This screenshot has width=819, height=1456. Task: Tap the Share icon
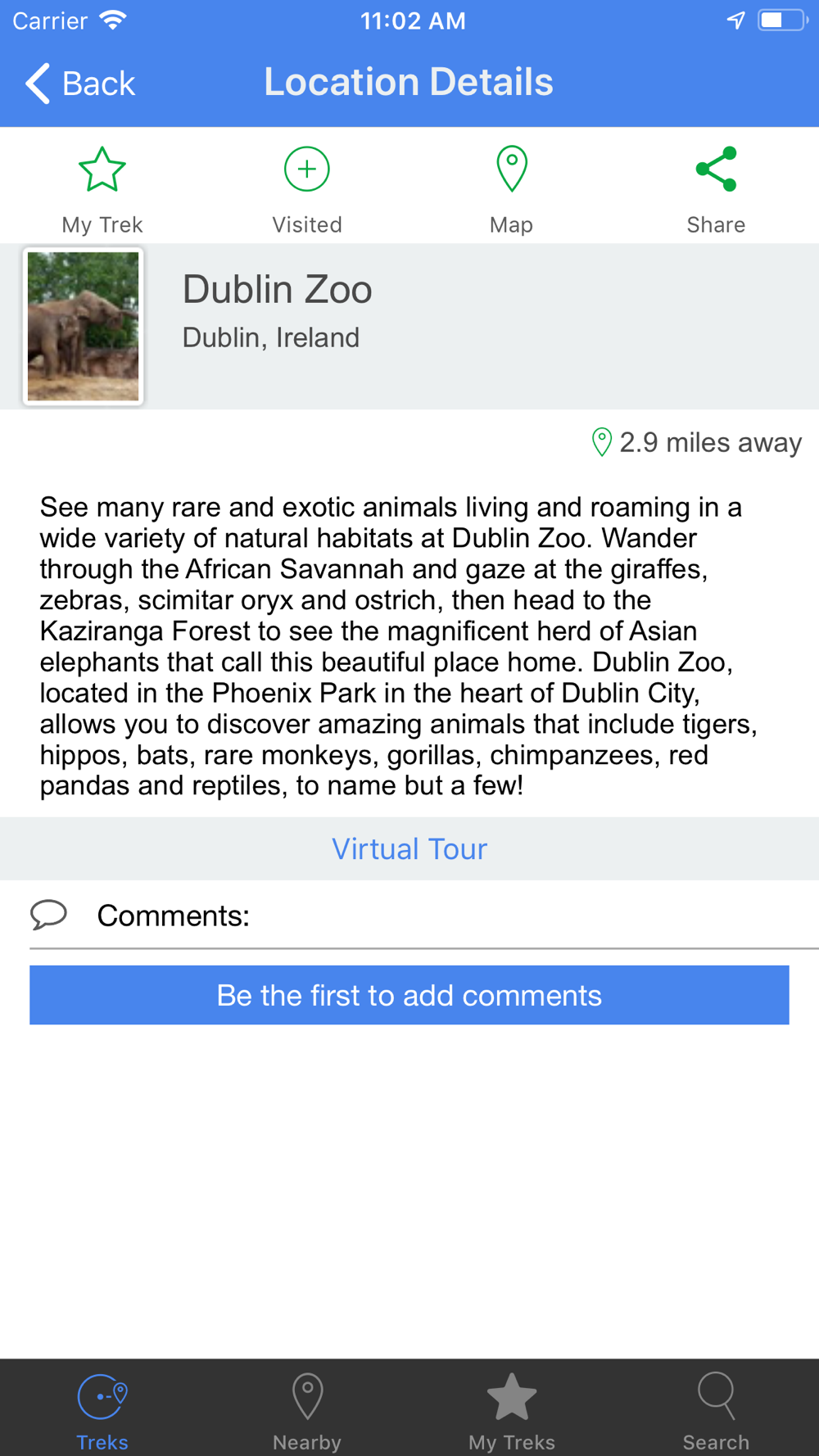pyautogui.click(x=716, y=170)
